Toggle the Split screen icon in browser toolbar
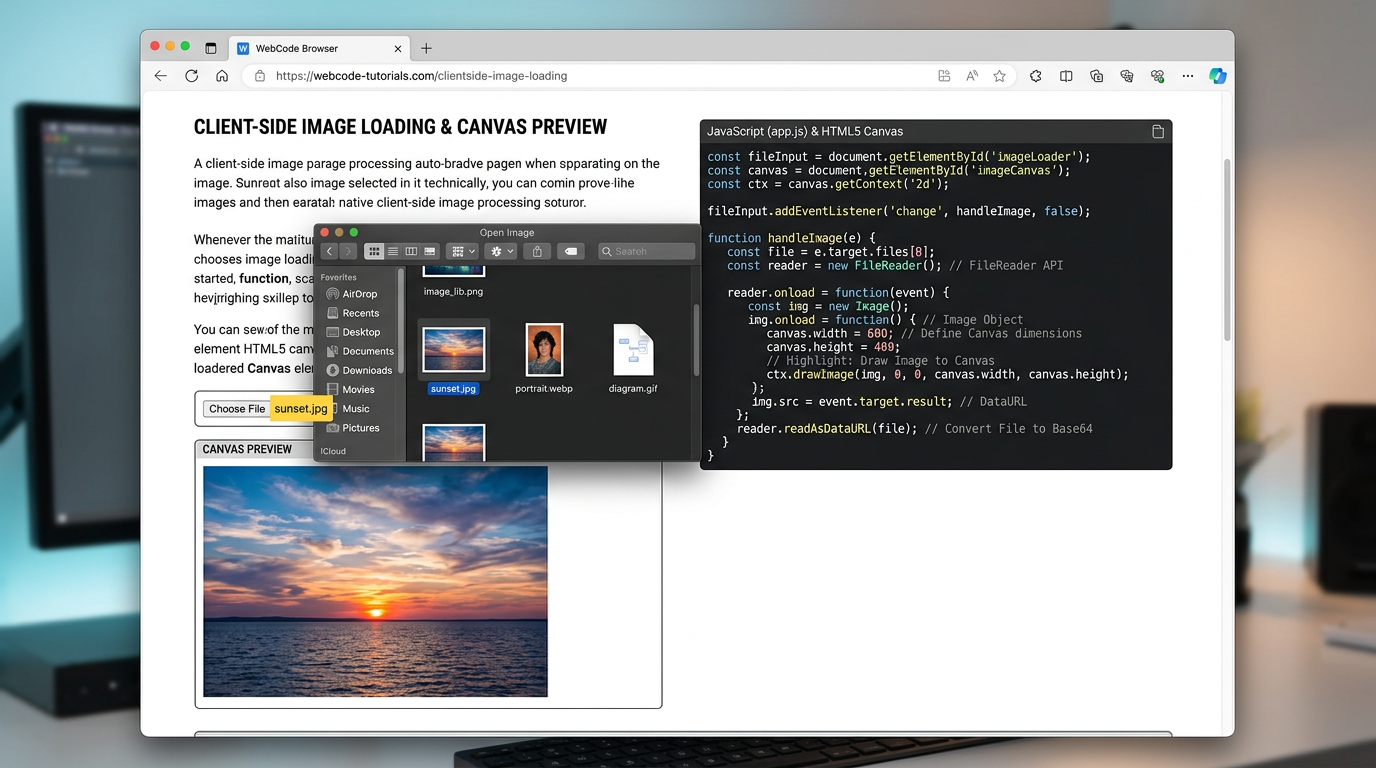 1066,76
